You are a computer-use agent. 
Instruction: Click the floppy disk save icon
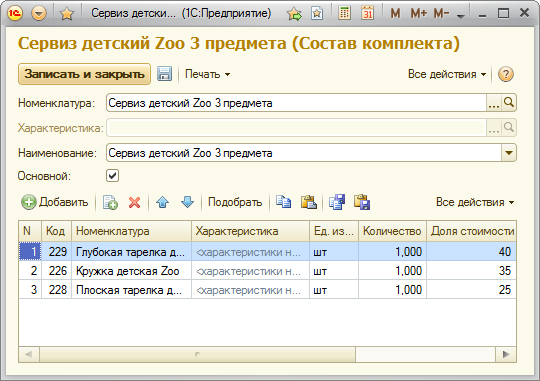pos(165,74)
